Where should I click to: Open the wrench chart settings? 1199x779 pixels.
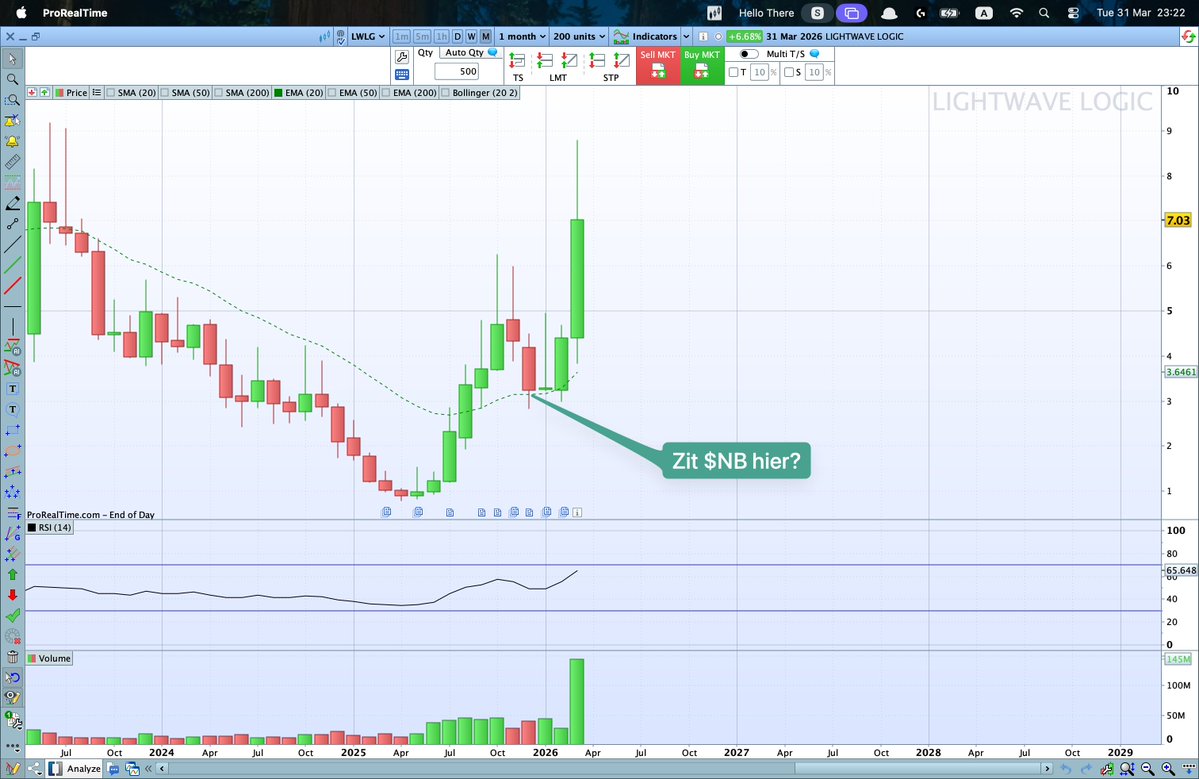tap(401, 57)
